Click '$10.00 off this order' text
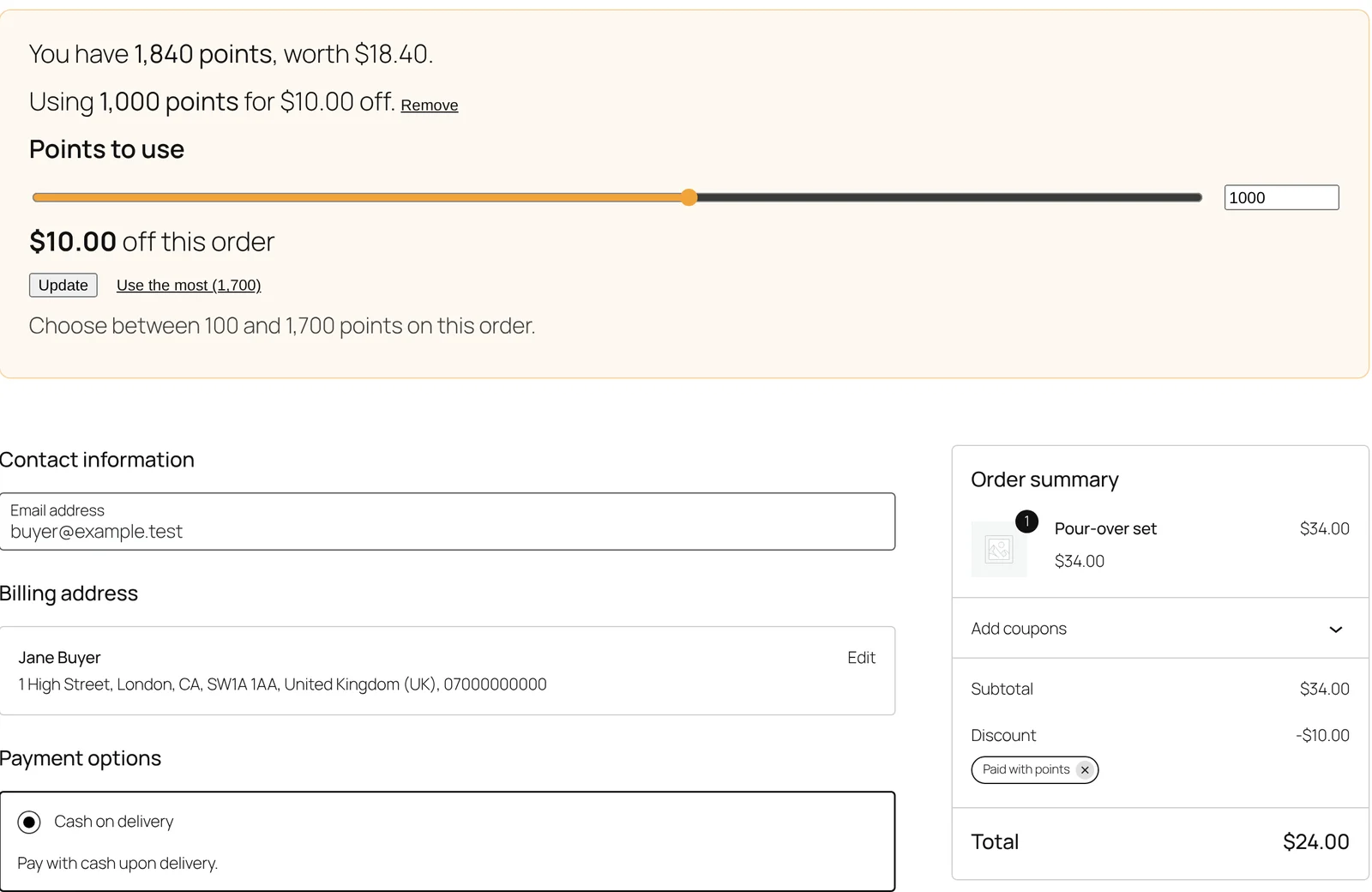Image resolution: width=1372 pixels, height=892 pixels. click(x=152, y=242)
